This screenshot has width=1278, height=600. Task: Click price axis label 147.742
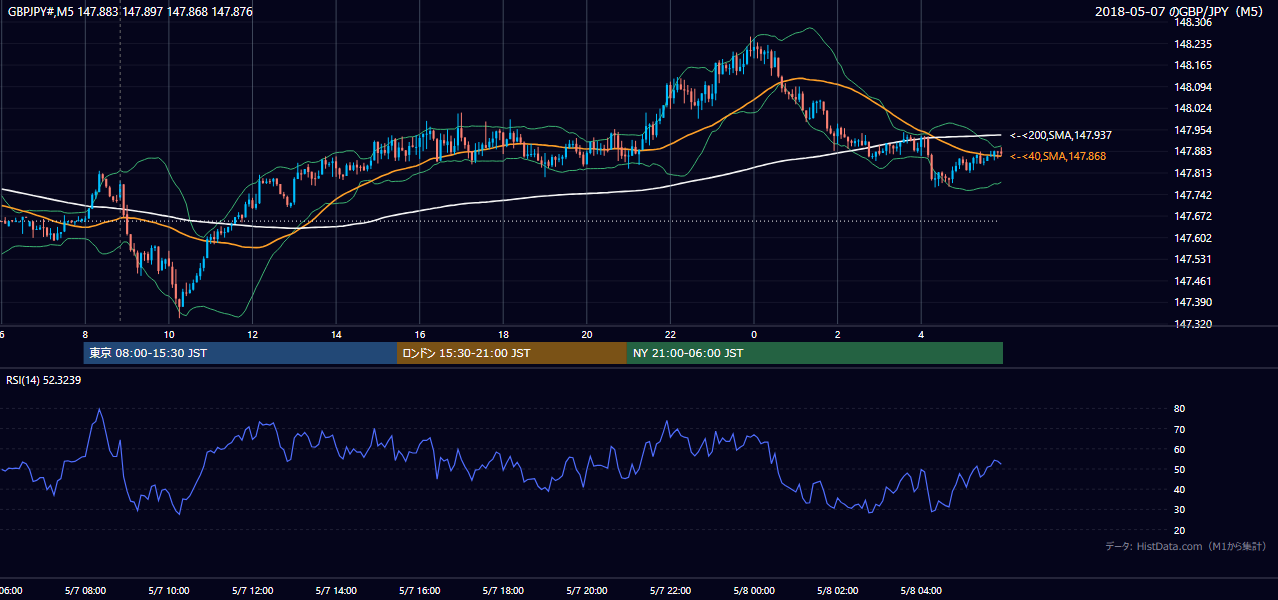(1193, 195)
